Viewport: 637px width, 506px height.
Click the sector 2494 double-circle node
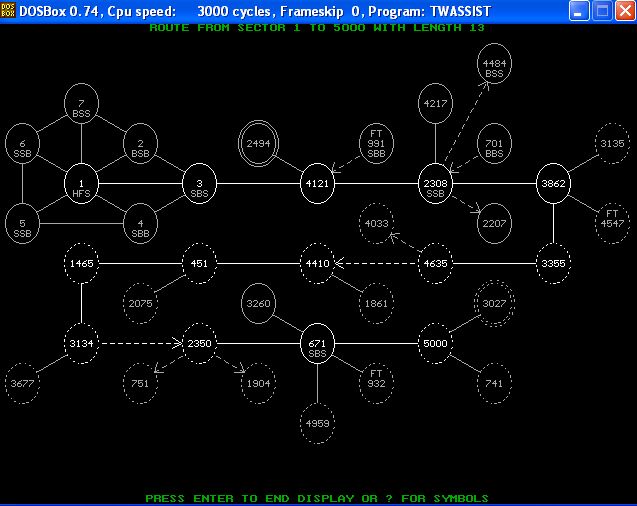click(x=258, y=144)
